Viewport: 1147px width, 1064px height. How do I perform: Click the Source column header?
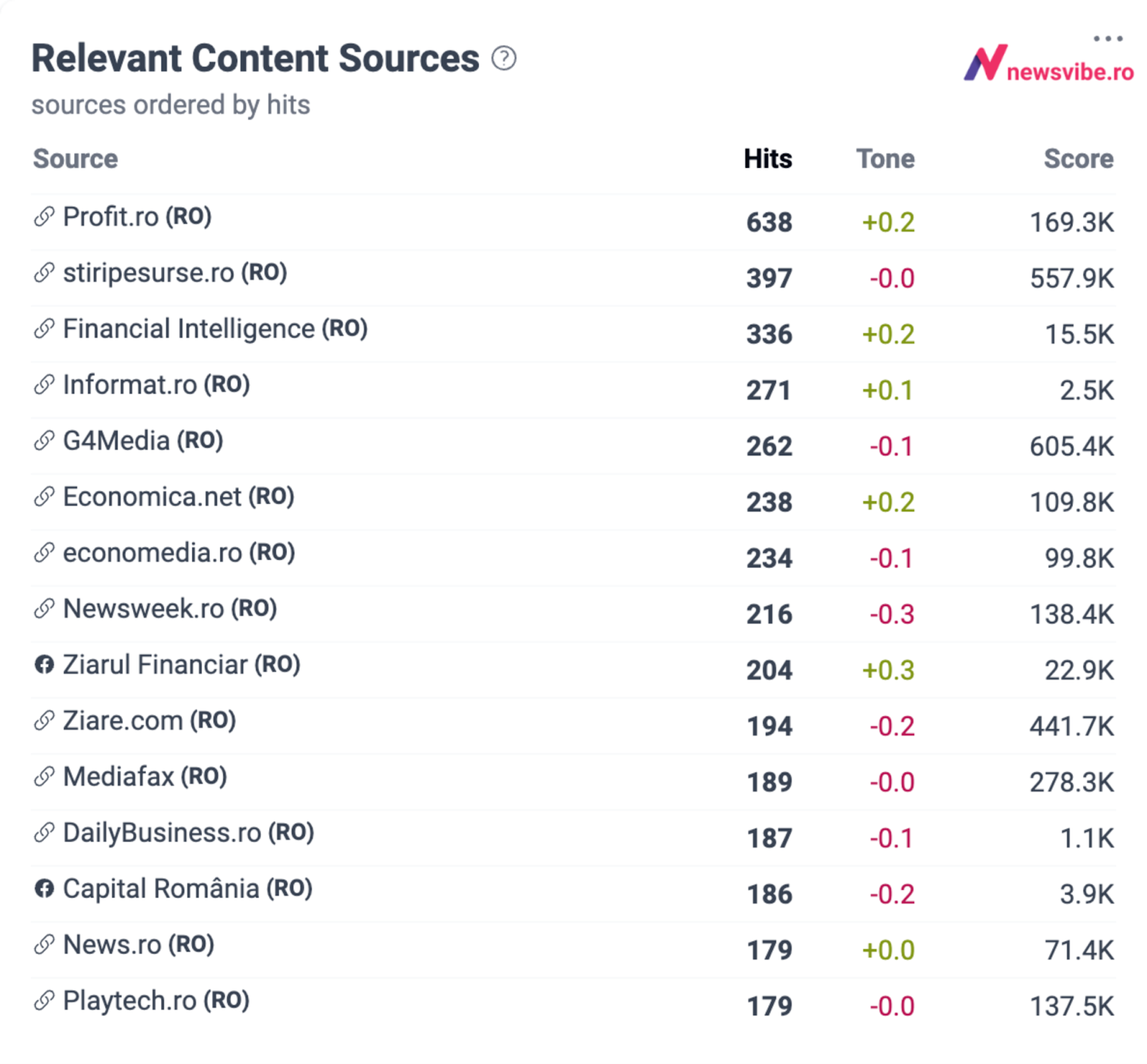75,158
